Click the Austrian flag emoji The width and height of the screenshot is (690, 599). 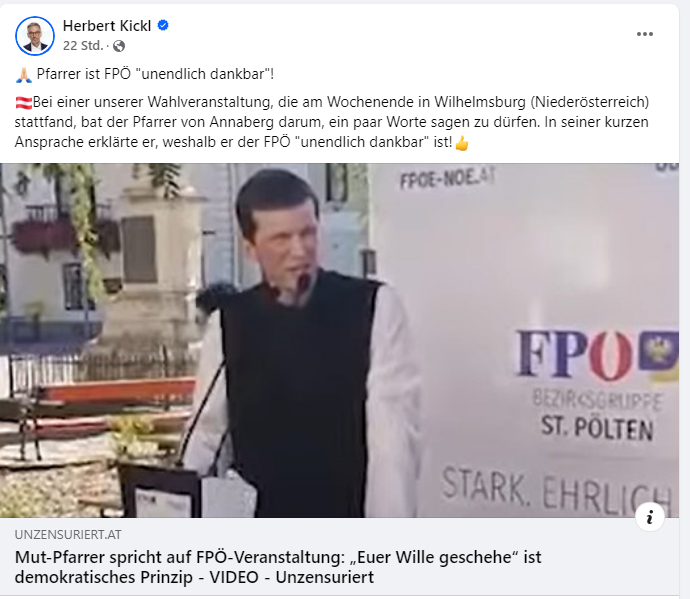pyautogui.click(x=24, y=103)
